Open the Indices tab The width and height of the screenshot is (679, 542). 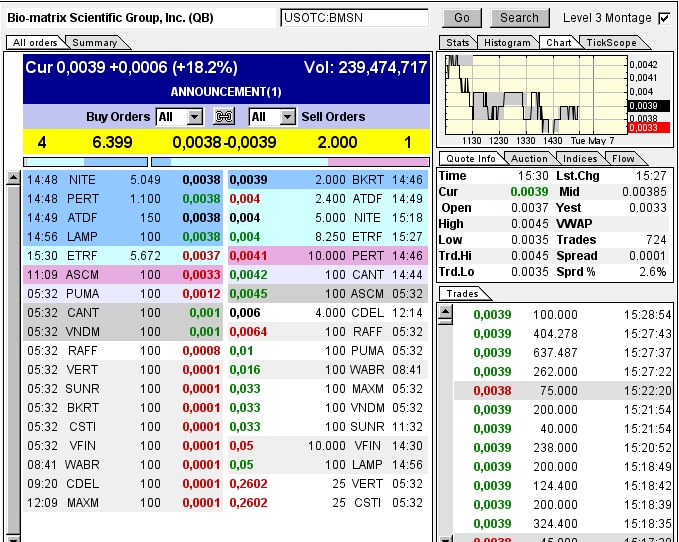pyautogui.click(x=580, y=158)
